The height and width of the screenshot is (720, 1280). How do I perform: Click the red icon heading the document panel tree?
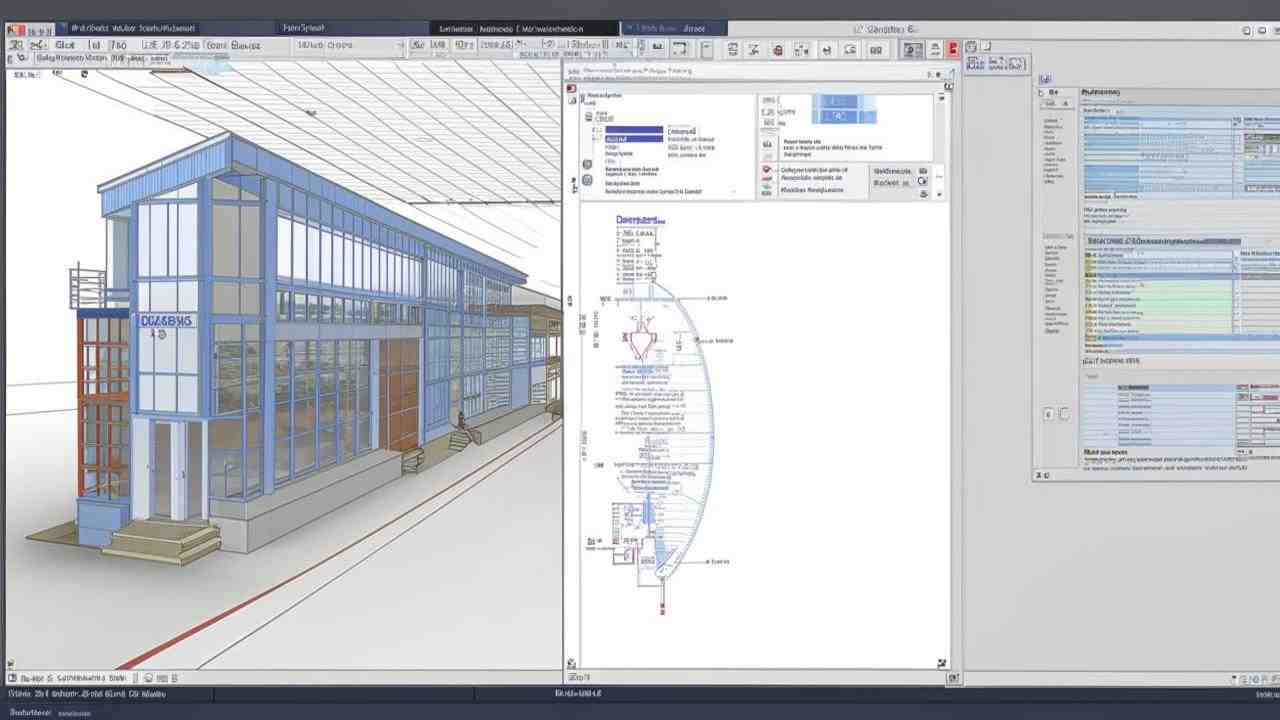click(571, 89)
